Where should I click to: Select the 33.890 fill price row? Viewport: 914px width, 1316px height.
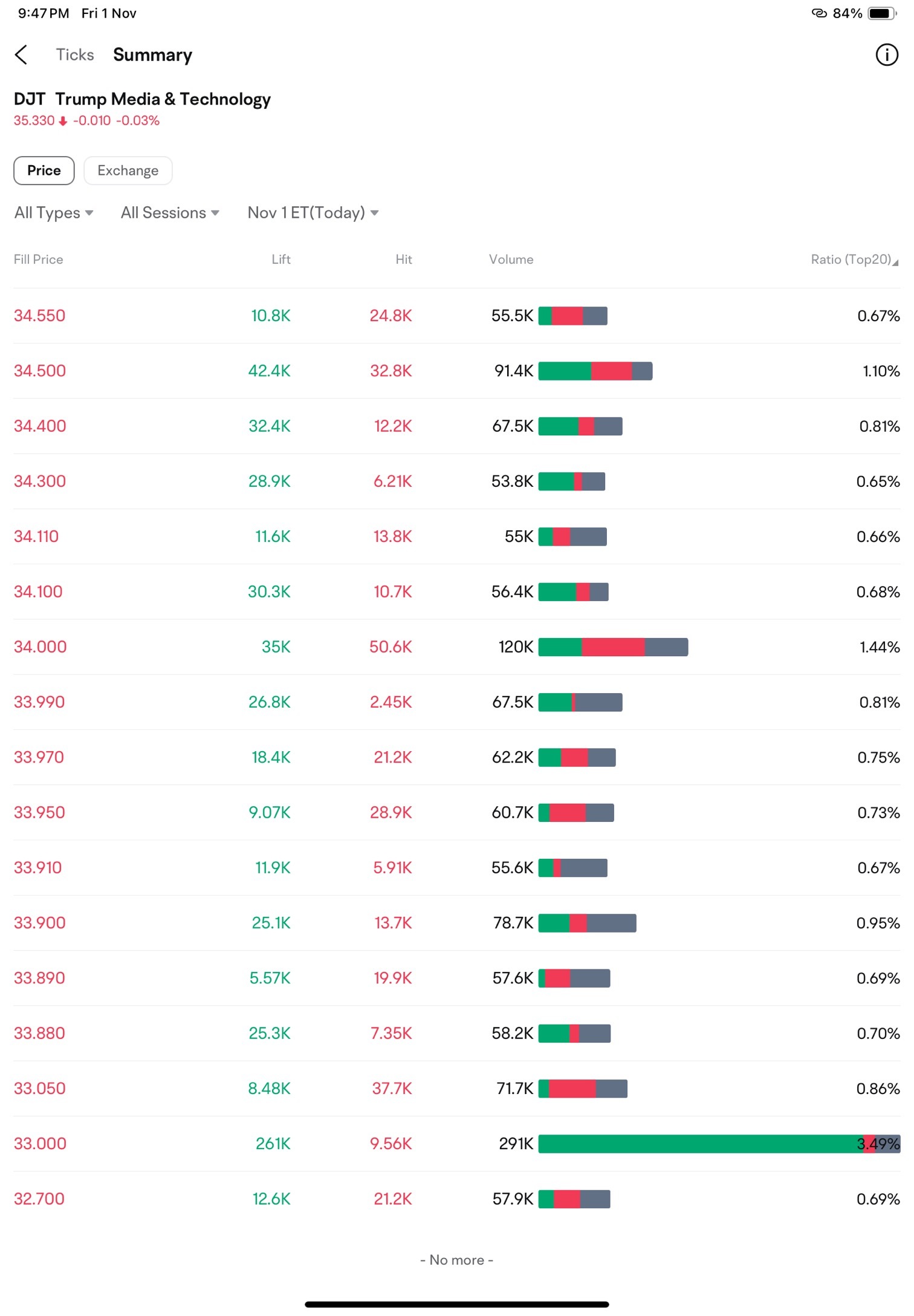point(457,978)
